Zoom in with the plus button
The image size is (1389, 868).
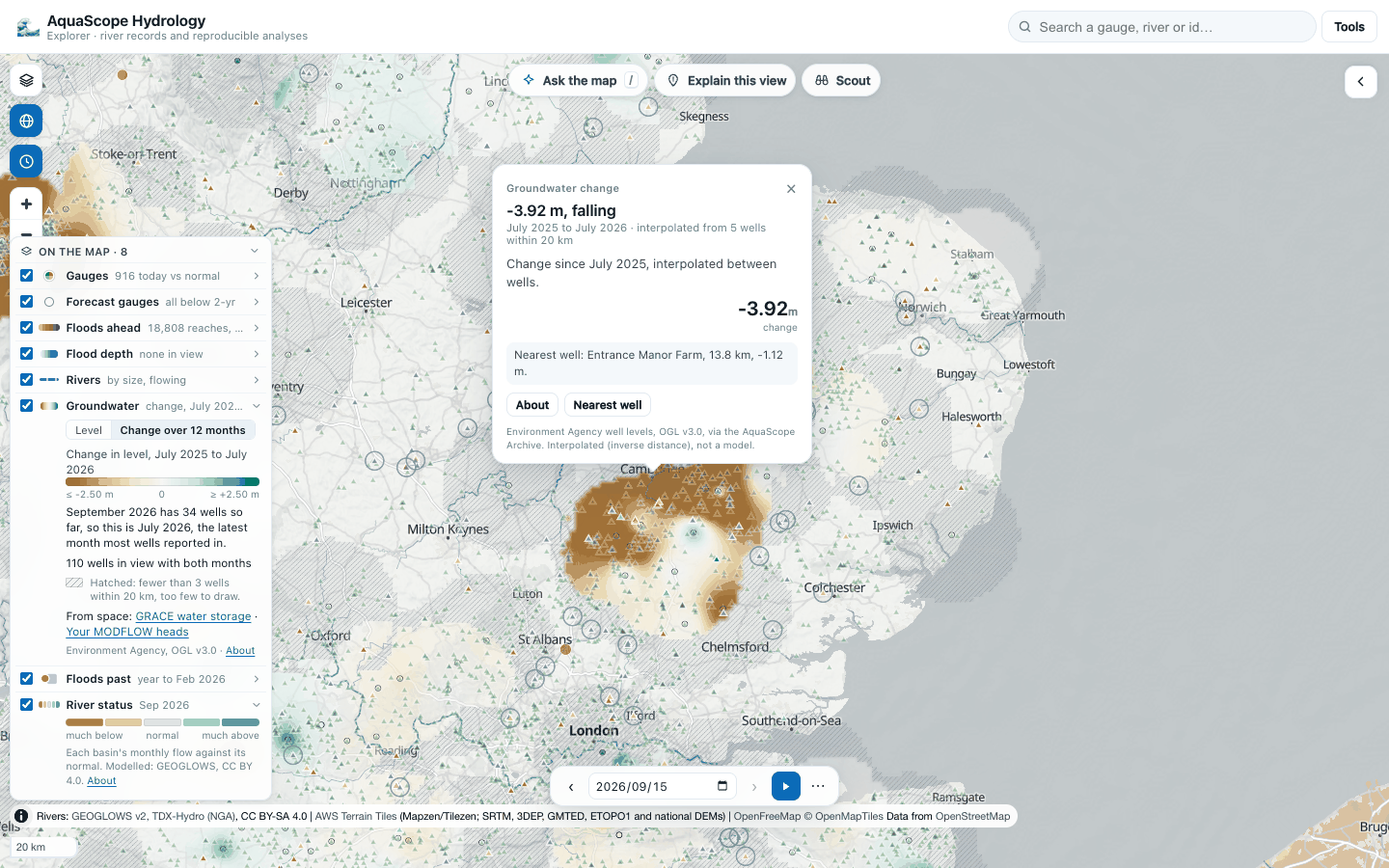(26, 204)
